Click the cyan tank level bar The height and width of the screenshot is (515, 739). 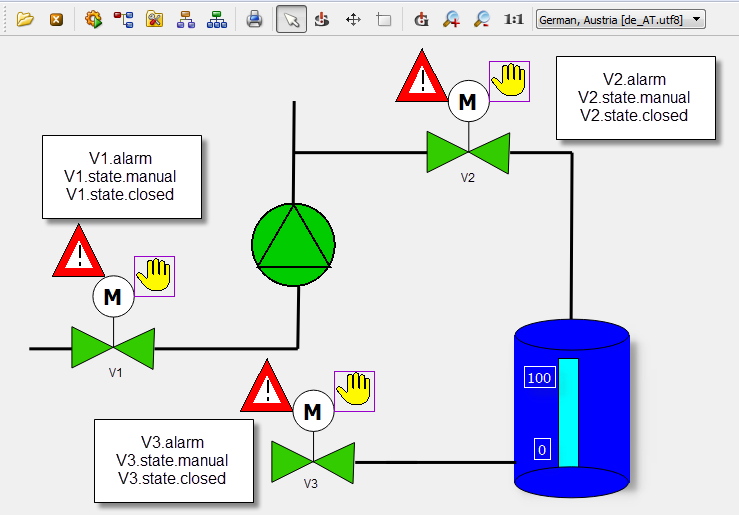click(568, 411)
